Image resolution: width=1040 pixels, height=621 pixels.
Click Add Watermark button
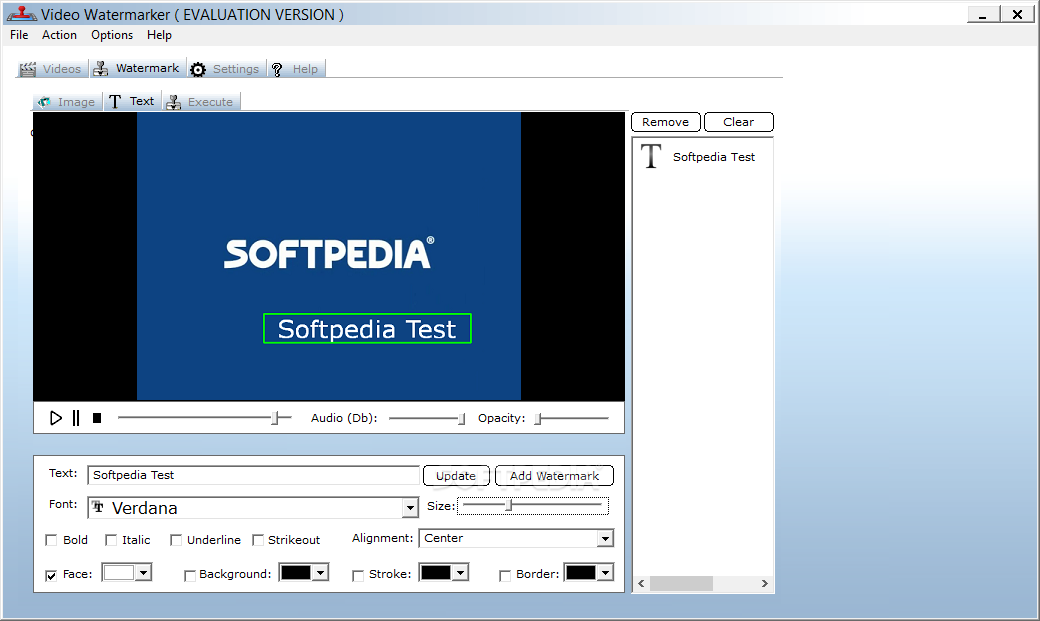point(554,476)
